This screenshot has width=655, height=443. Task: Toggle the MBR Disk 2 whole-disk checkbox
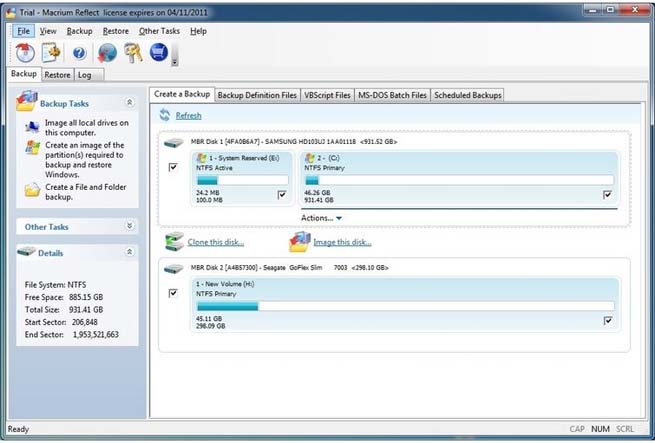point(173,293)
